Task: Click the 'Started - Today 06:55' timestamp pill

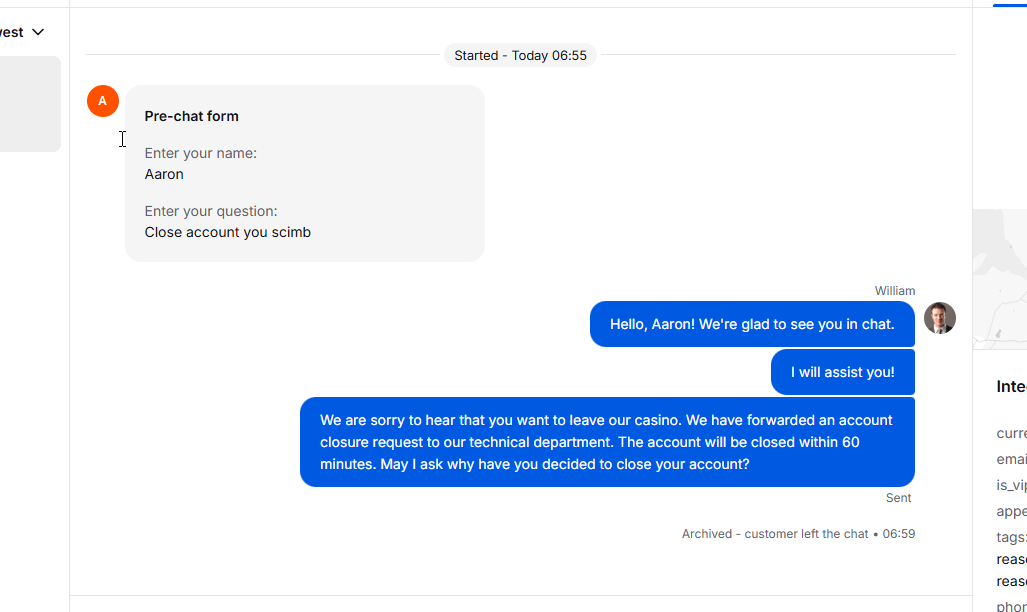Action: [x=521, y=56]
